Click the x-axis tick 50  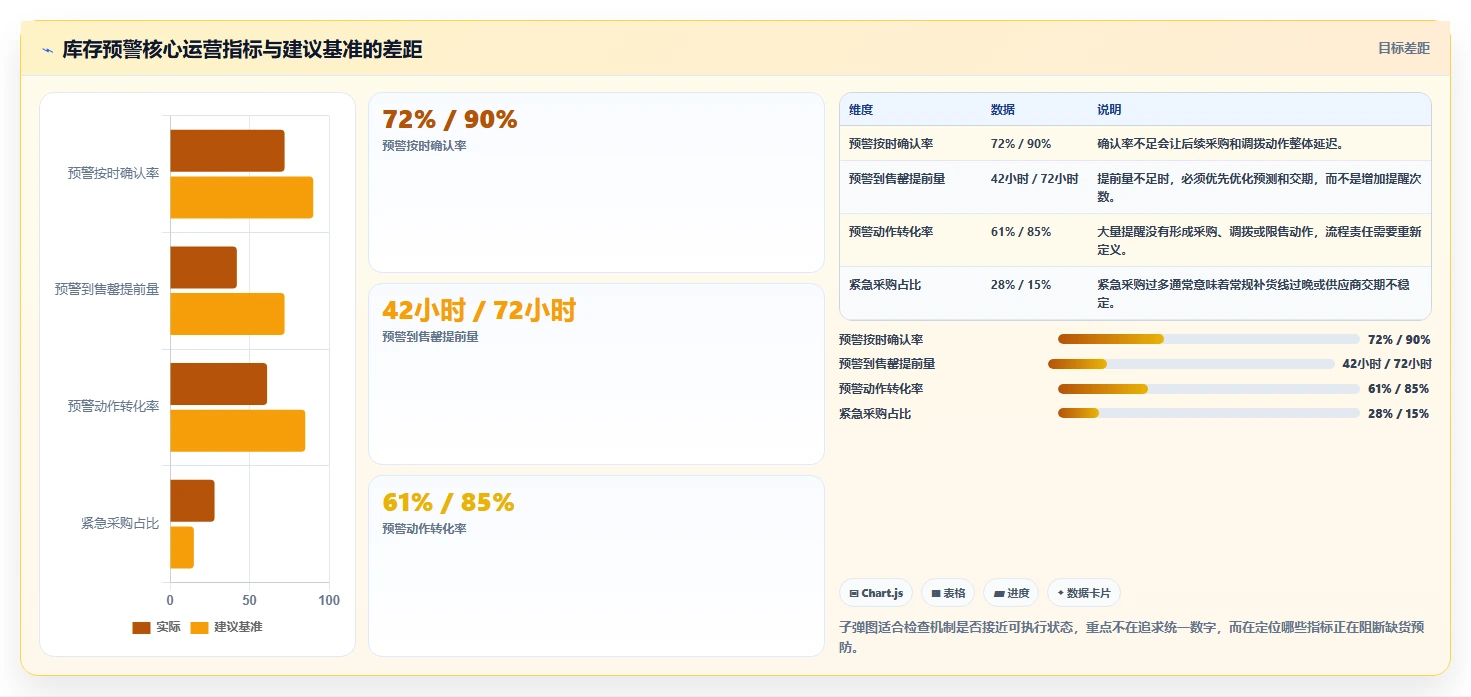(x=249, y=600)
